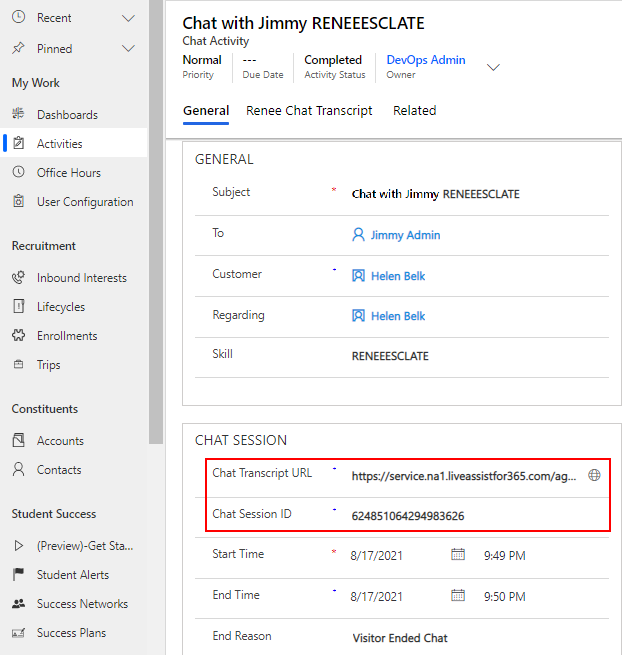Viewport: 622px width, 655px height.
Task: Click the Trips icon in sidebar
Action: click(18, 365)
